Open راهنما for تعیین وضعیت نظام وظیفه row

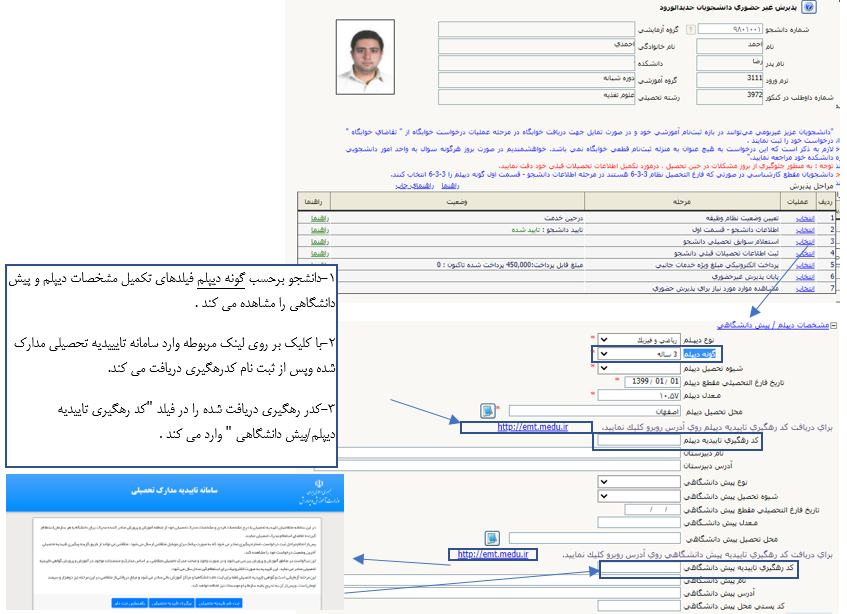tap(320, 218)
